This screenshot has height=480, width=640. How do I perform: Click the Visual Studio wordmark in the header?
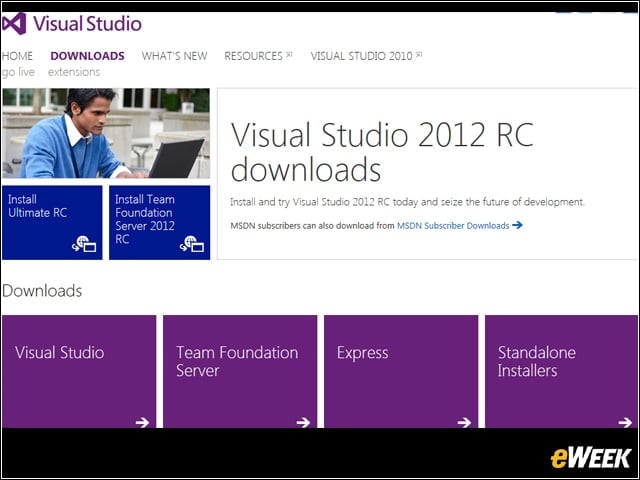pyautogui.click(x=87, y=24)
